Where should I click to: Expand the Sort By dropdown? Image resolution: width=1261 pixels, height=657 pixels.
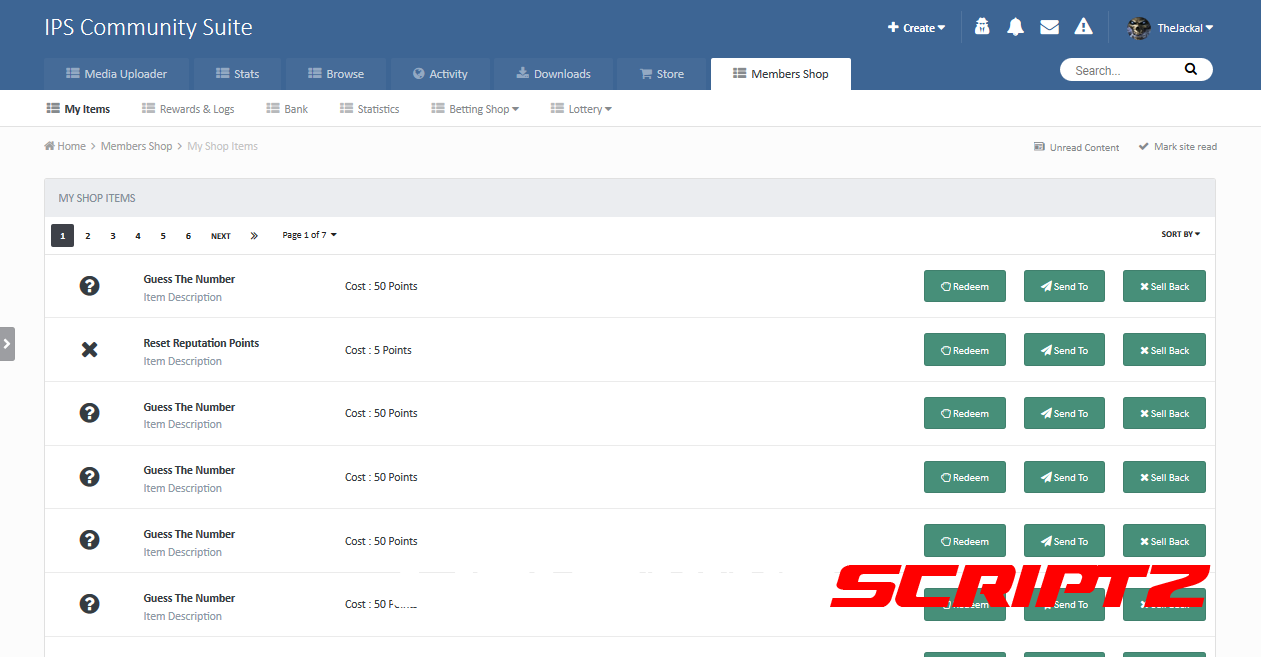[1180, 235]
